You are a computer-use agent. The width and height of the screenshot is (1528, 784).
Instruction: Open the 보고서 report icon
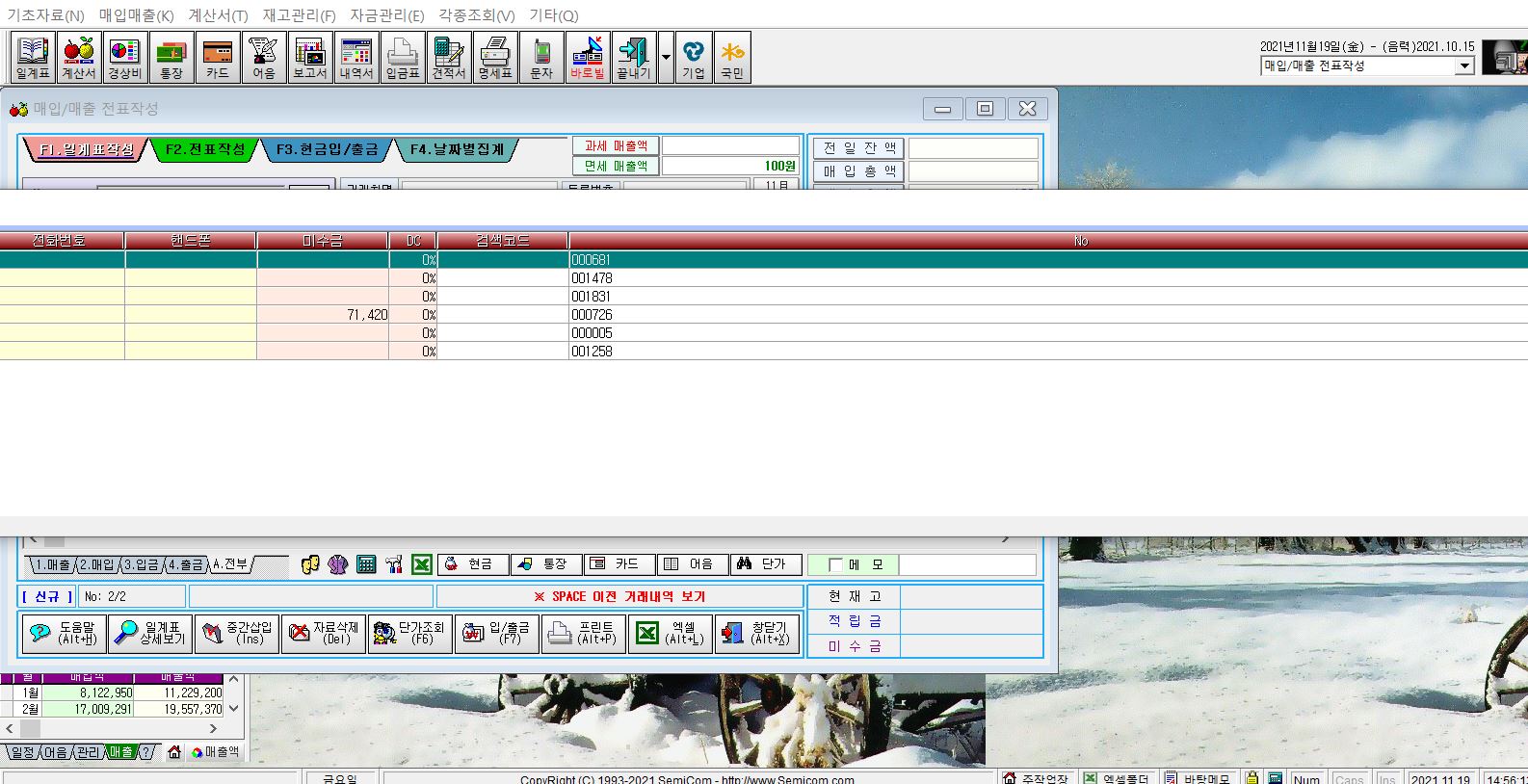pyautogui.click(x=310, y=58)
